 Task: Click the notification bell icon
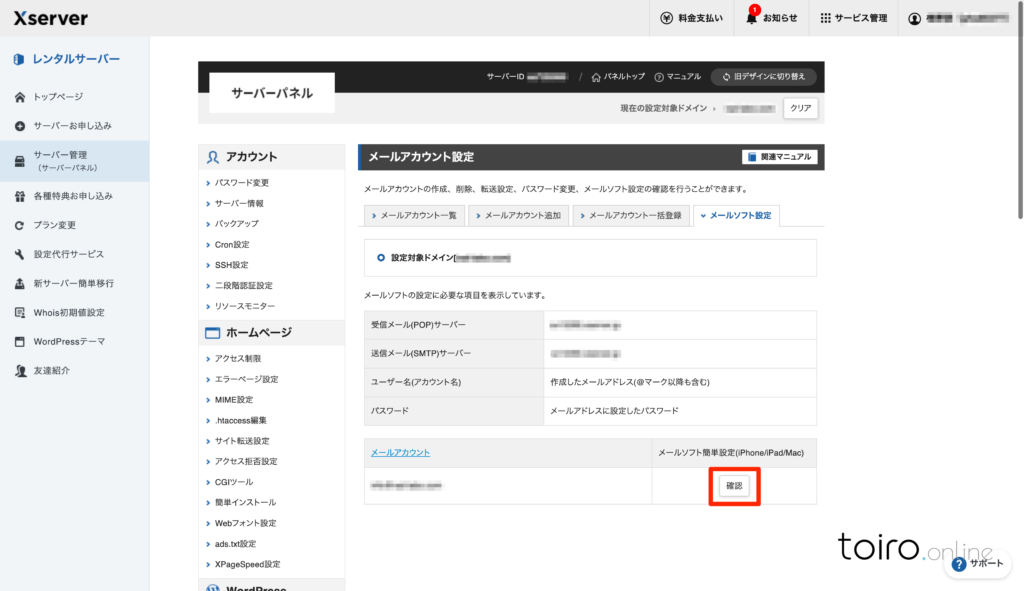click(751, 18)
